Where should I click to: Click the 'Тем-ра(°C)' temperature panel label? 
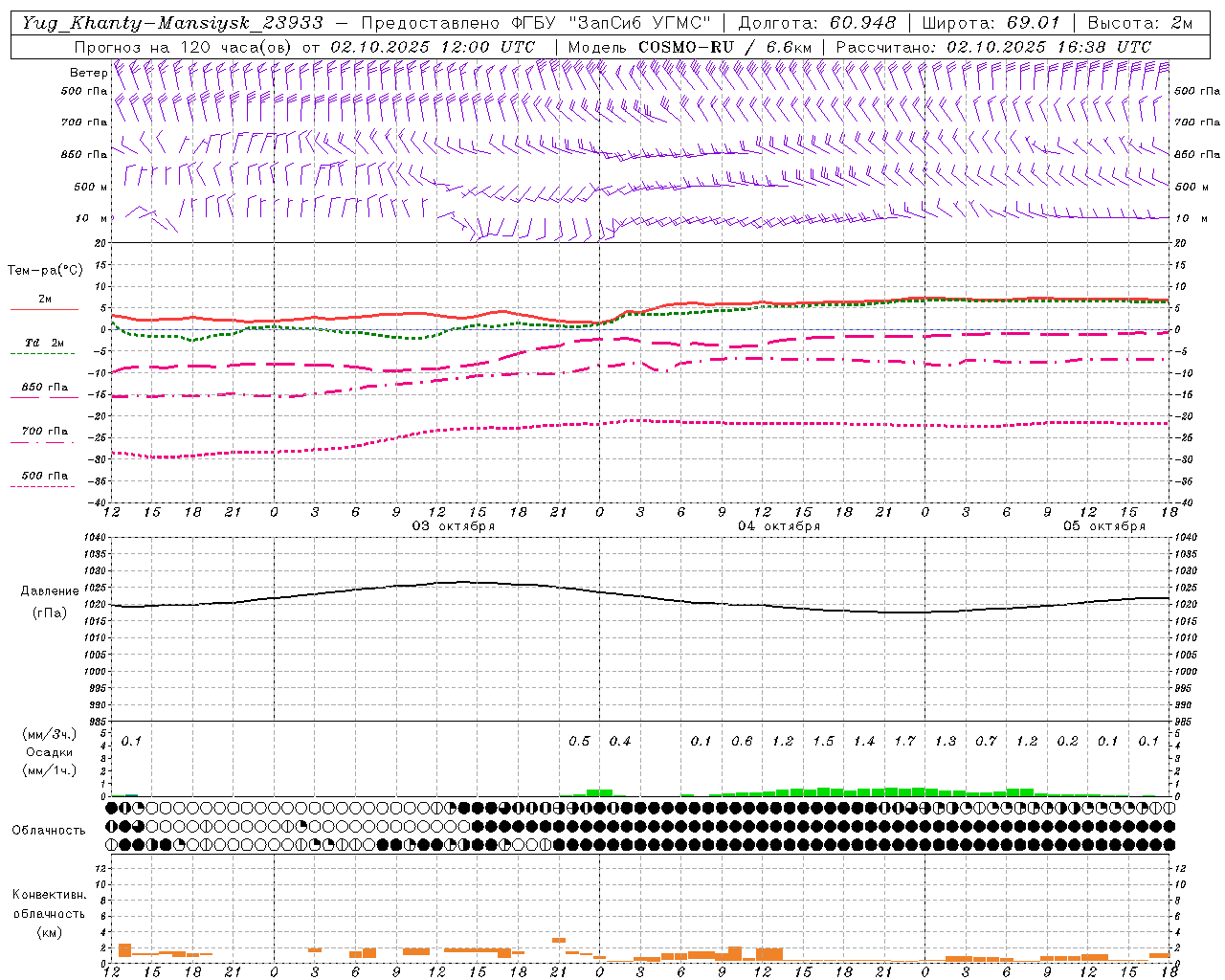[45, 270]
